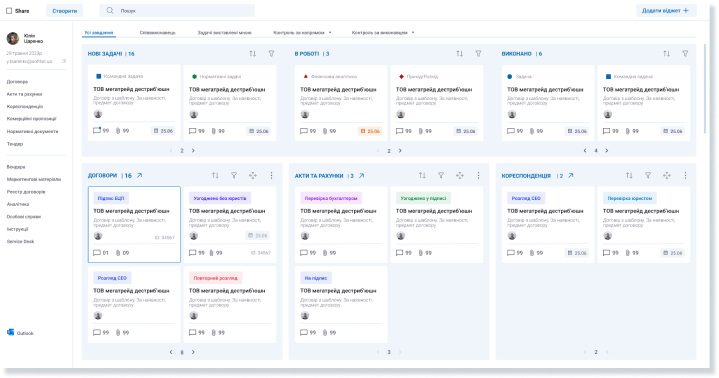Click the attachment icon on Підпис ЕЦП card
The width and height of the screenshot is (719, 378).
118,253
